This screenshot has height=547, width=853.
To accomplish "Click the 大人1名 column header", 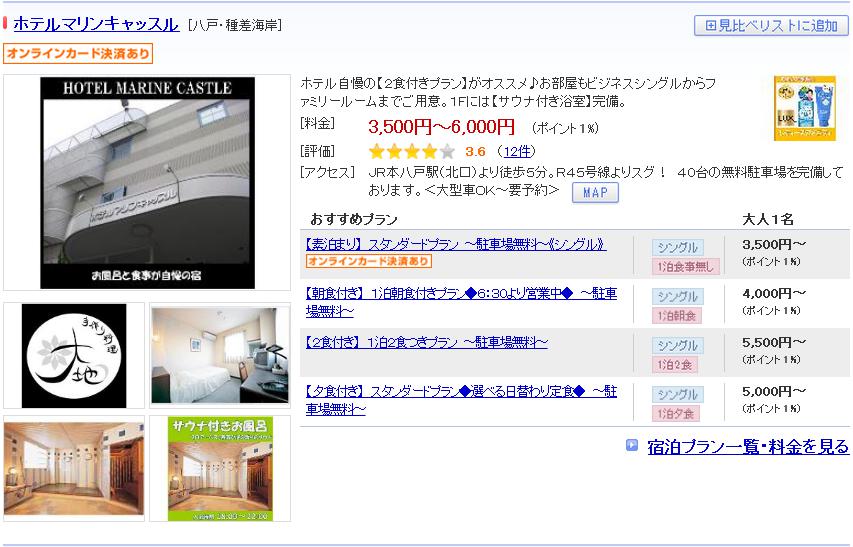I will (768, 219).
